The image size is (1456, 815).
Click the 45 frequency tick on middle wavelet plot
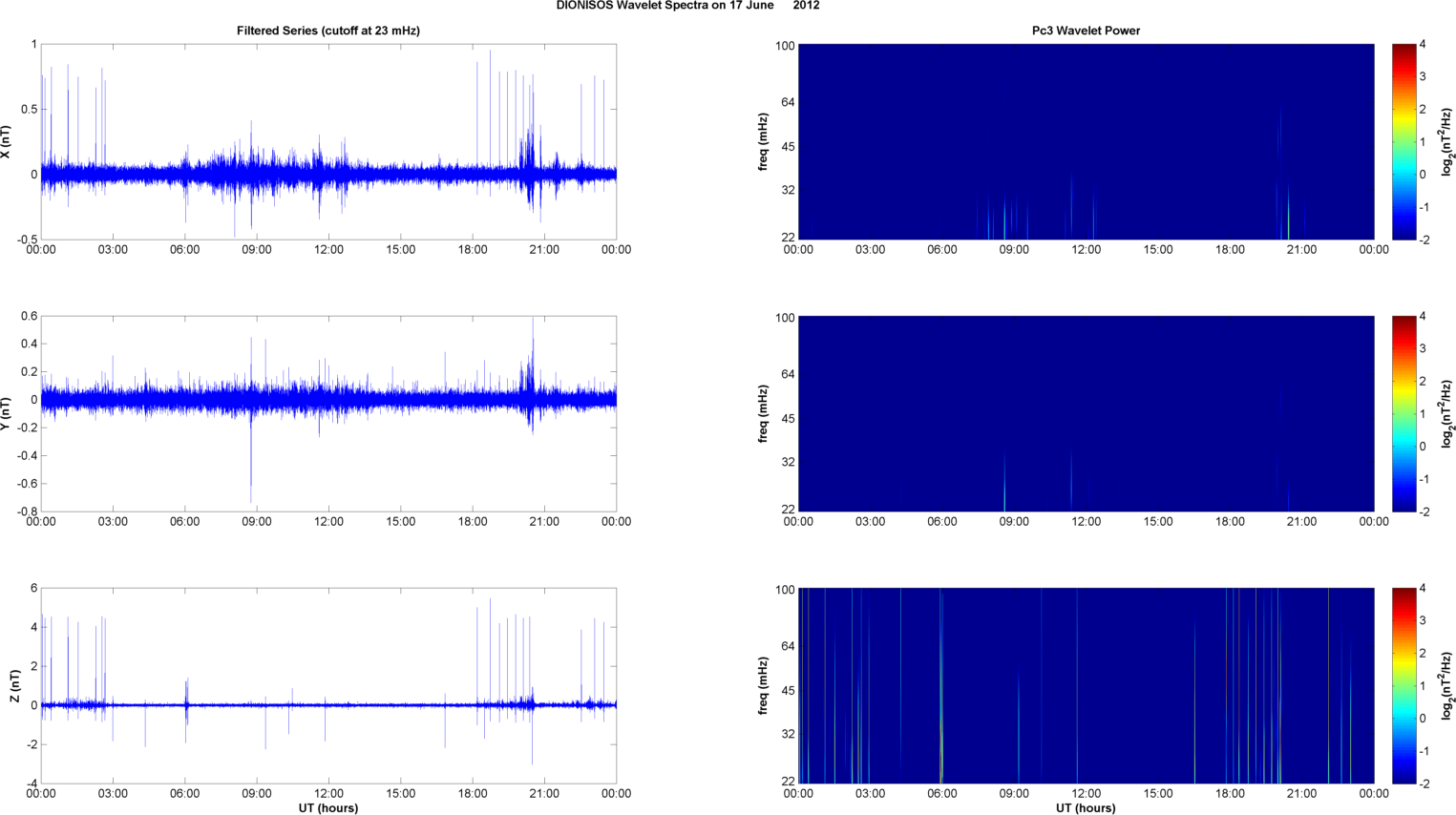coord(788,418)
